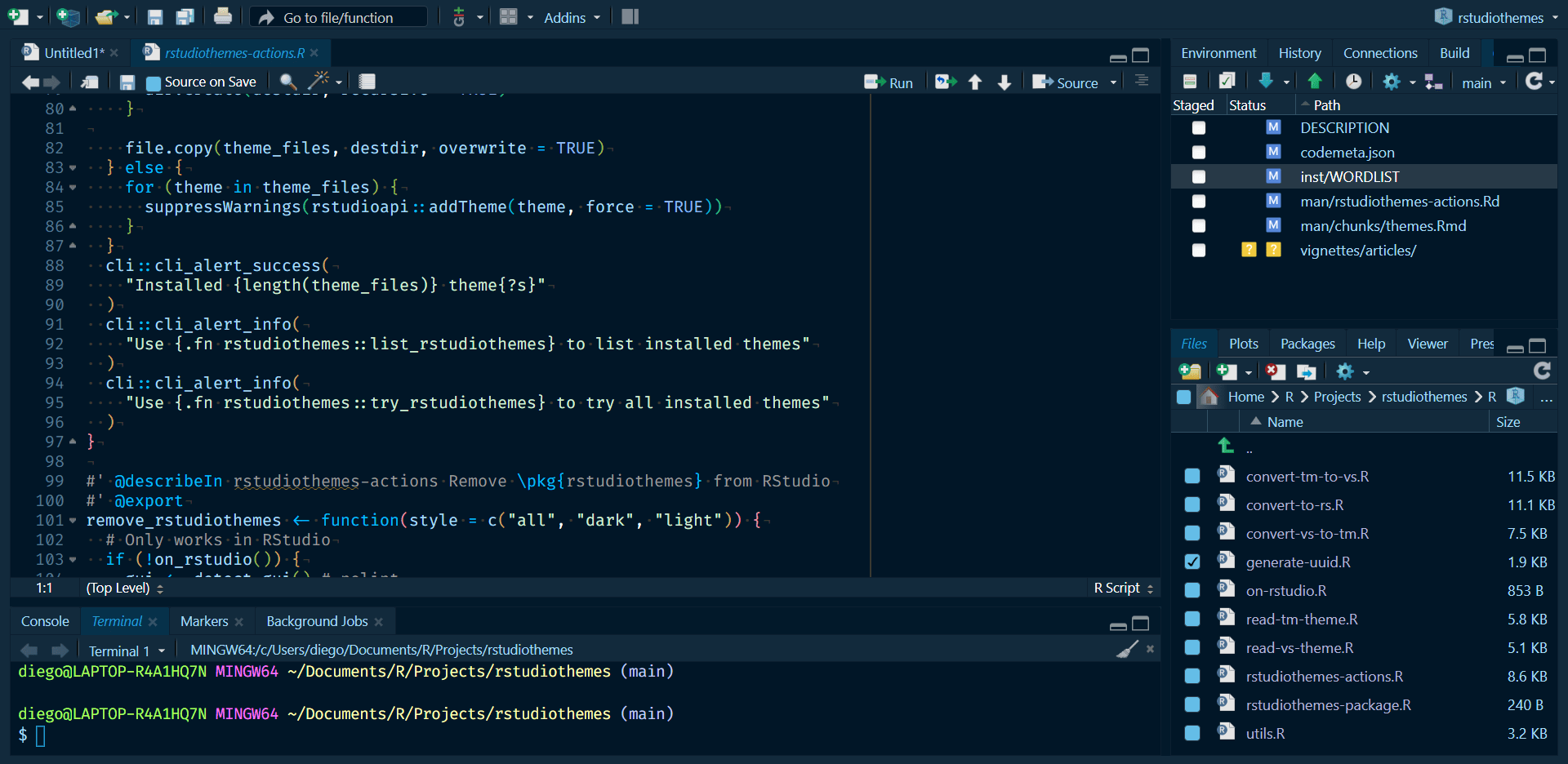Run the current line with the Run button
The height and width of the screenshot is (764, 1568).
[x=890, y=82]
